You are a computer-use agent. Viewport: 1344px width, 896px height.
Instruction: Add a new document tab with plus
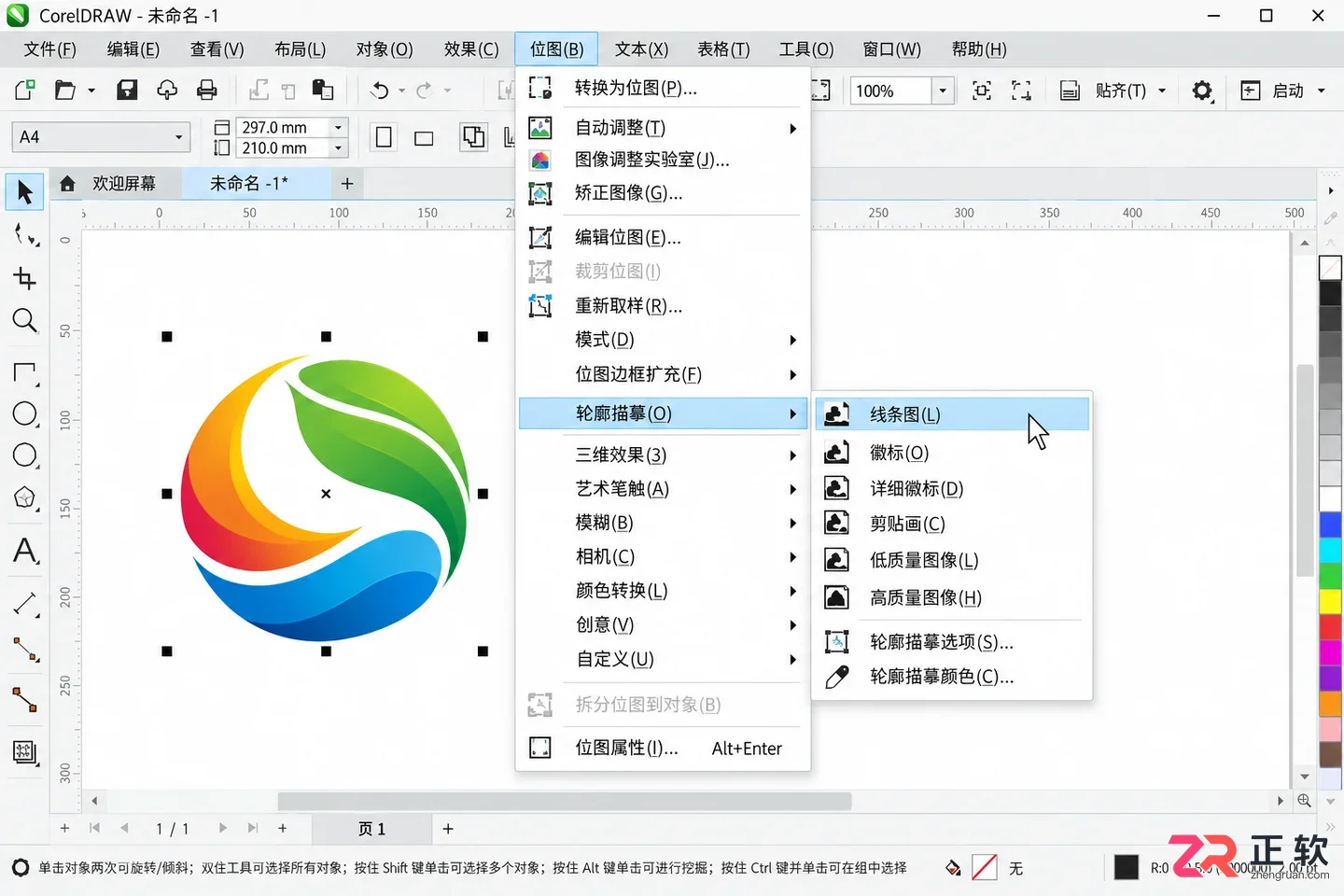click(347, 184)
